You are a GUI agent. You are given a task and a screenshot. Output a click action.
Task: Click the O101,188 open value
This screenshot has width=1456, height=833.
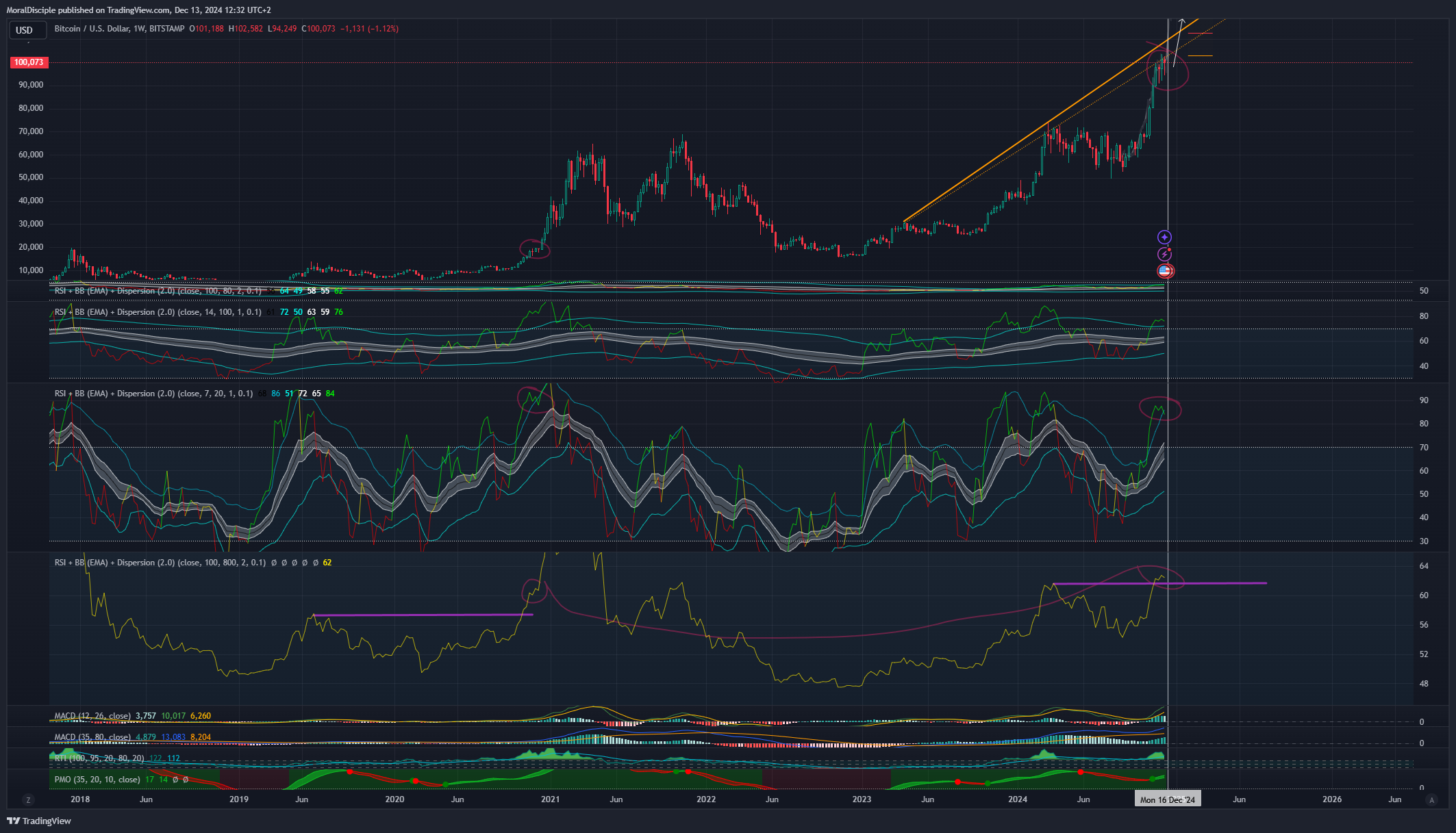click(x=207, y=29)
